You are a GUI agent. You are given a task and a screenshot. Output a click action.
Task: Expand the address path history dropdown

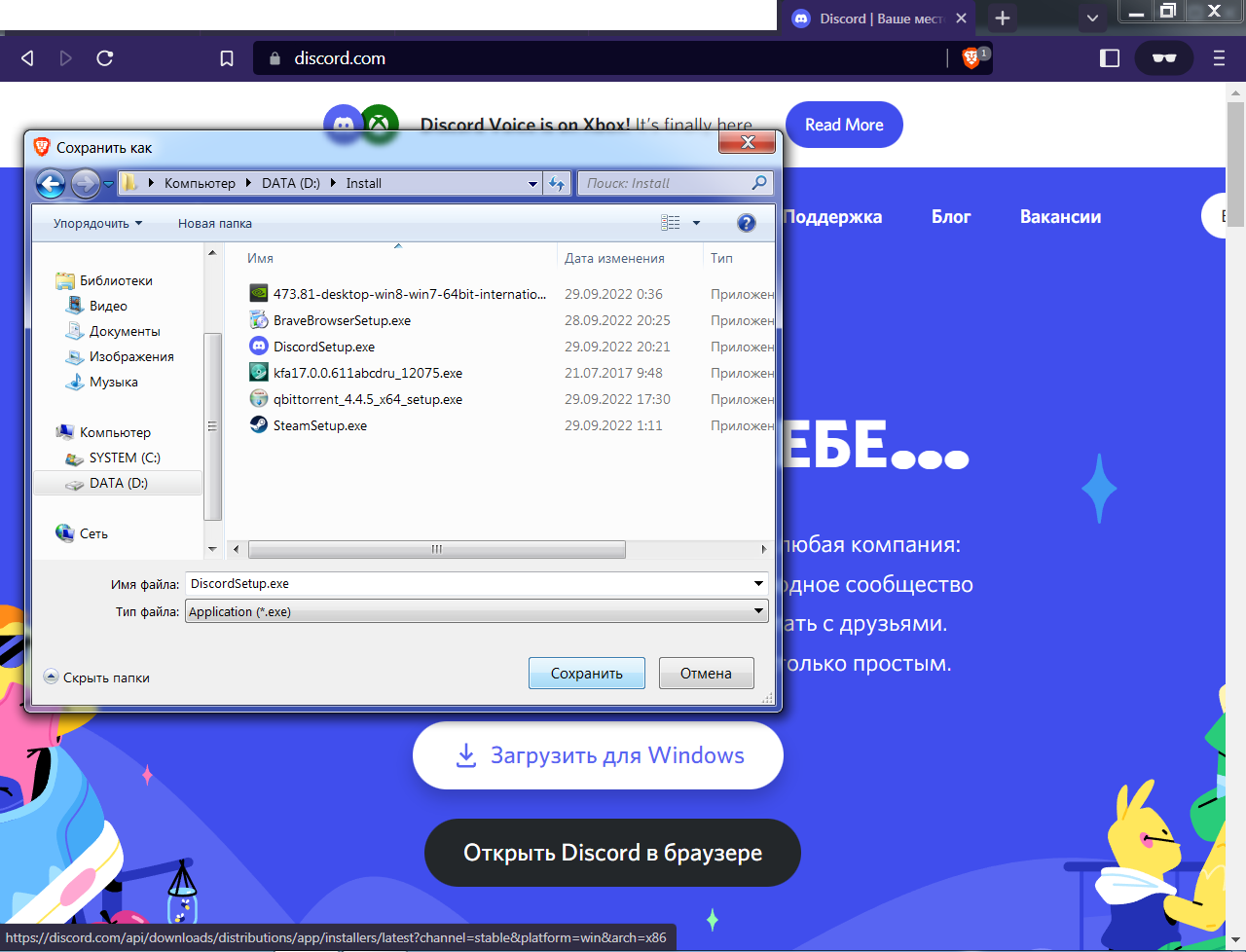coord(532,183)
